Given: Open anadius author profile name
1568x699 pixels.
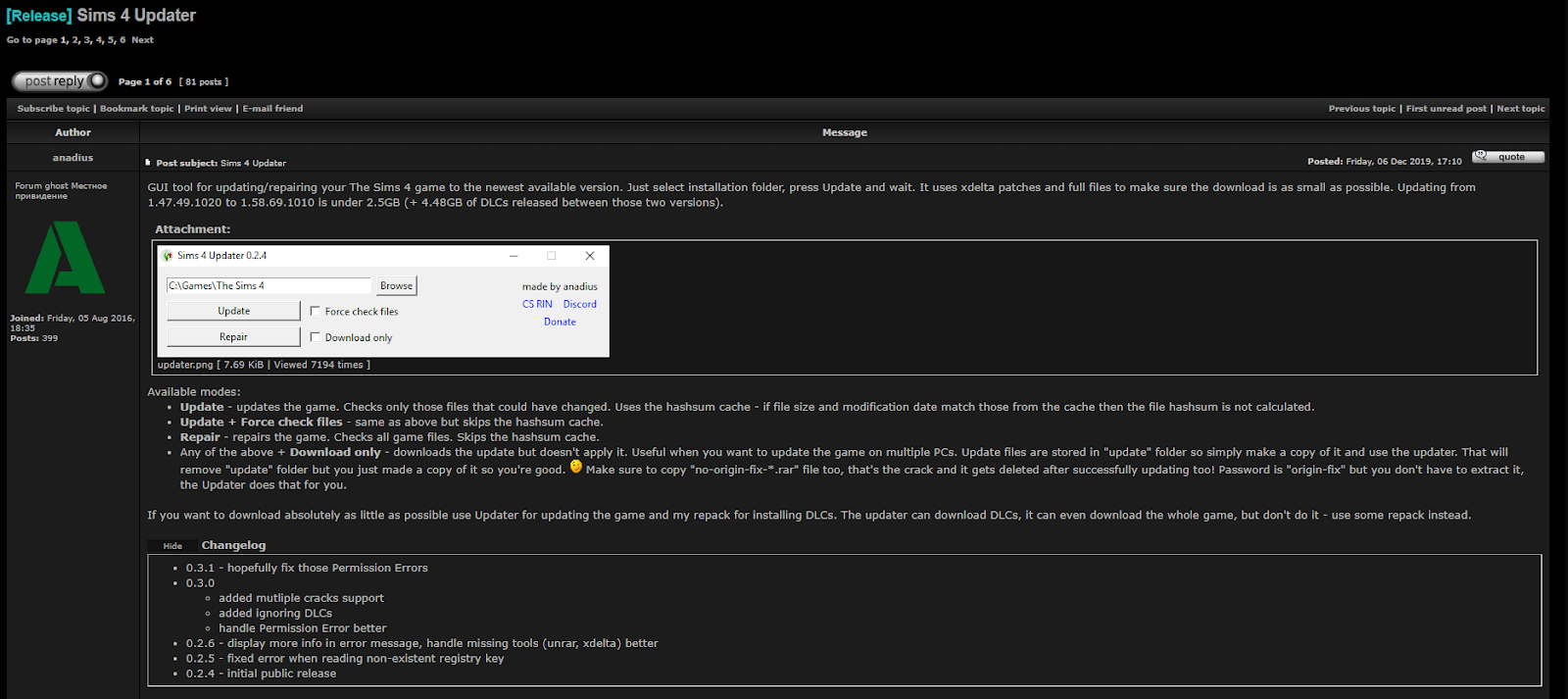Looking at the screenshot, I should pos(73,158).
